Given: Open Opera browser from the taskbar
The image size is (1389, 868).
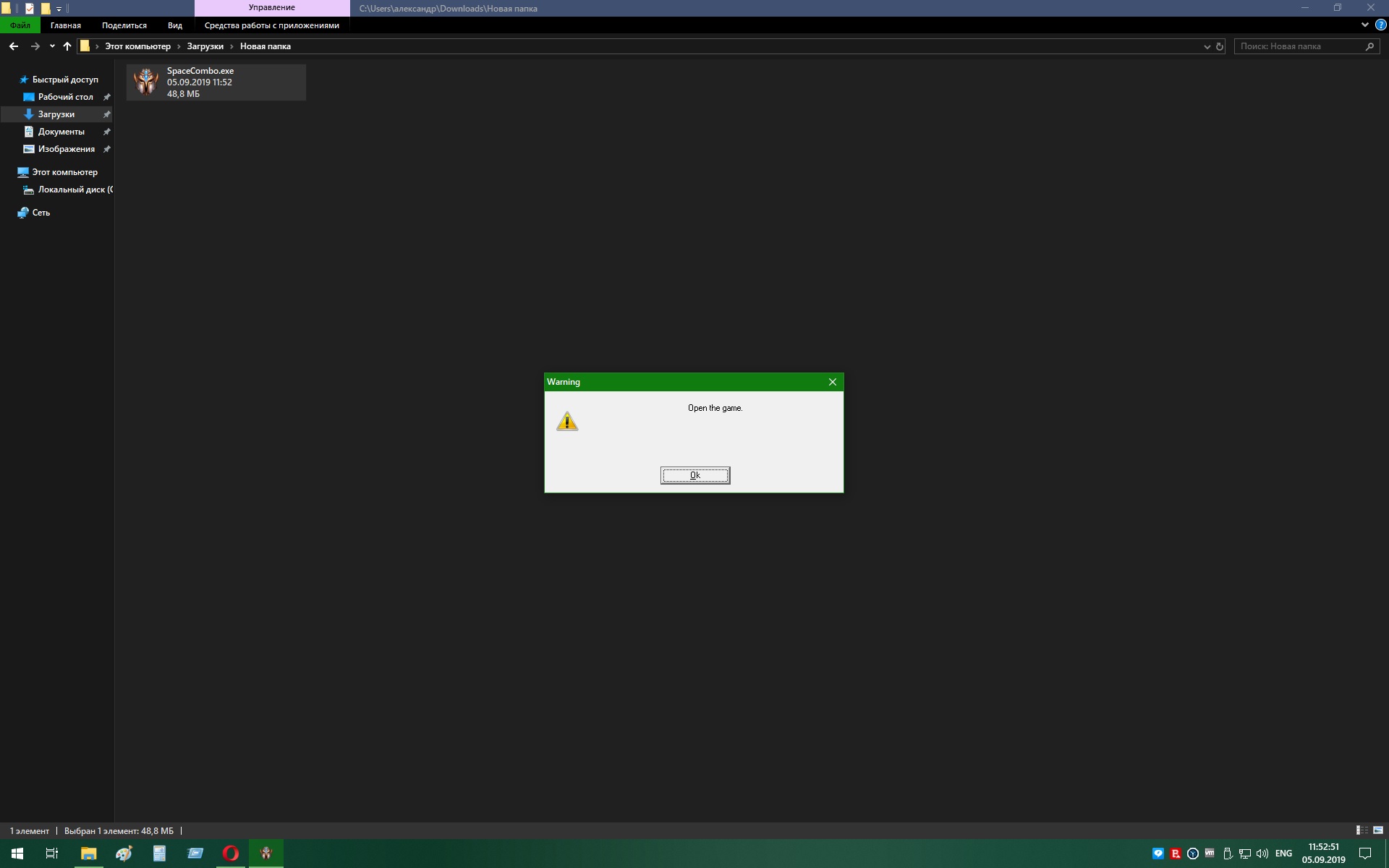Looking at the screenshot, I should (230, 854).
